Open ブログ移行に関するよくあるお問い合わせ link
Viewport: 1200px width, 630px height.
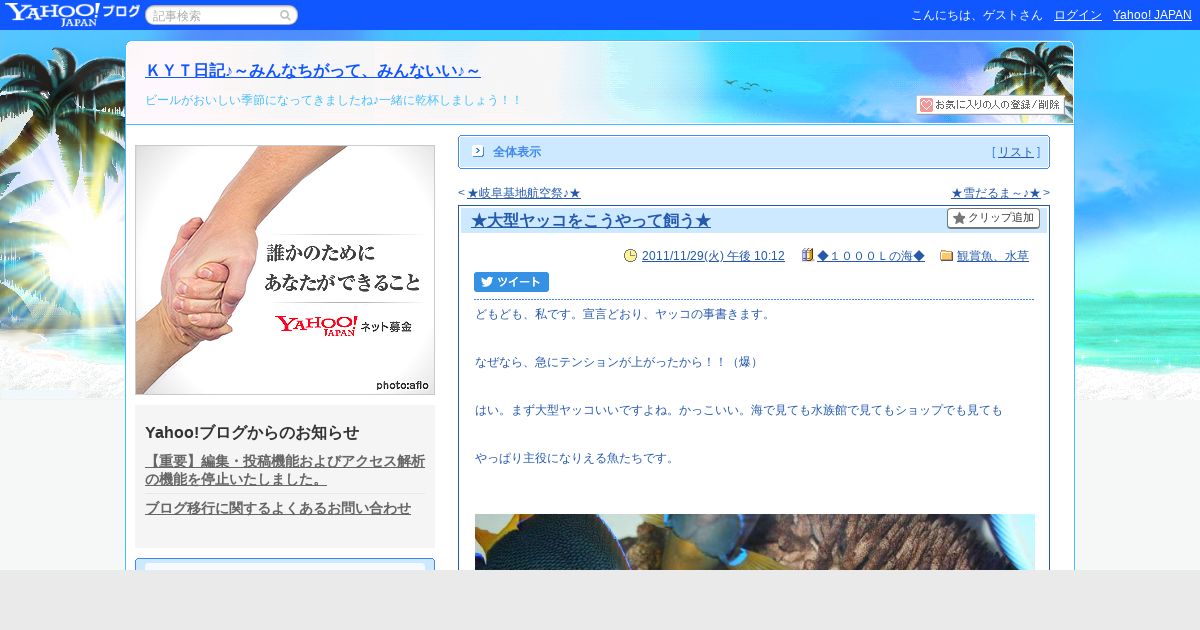(278, 508)
